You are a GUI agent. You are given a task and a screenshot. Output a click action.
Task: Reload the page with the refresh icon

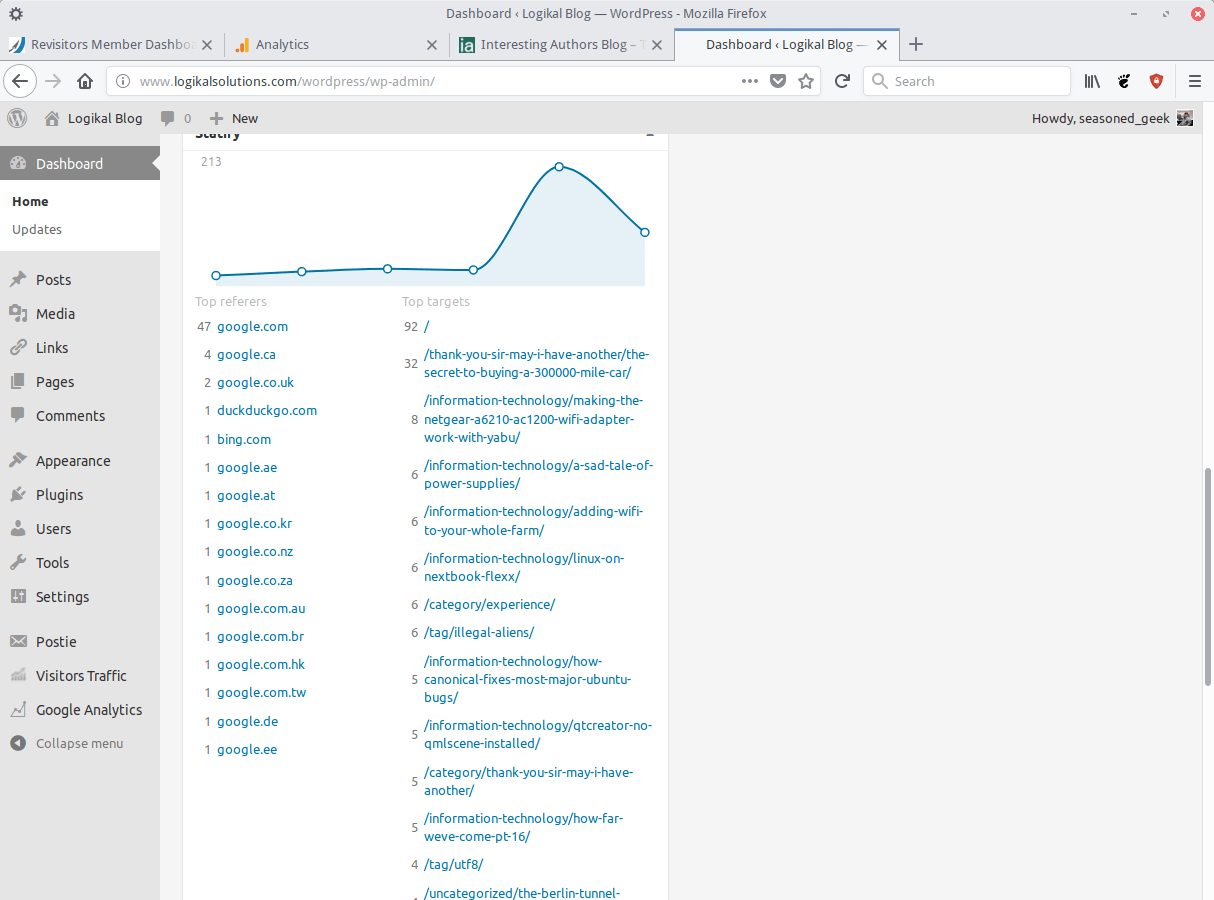pyautogui.click(x=842, y=81)
